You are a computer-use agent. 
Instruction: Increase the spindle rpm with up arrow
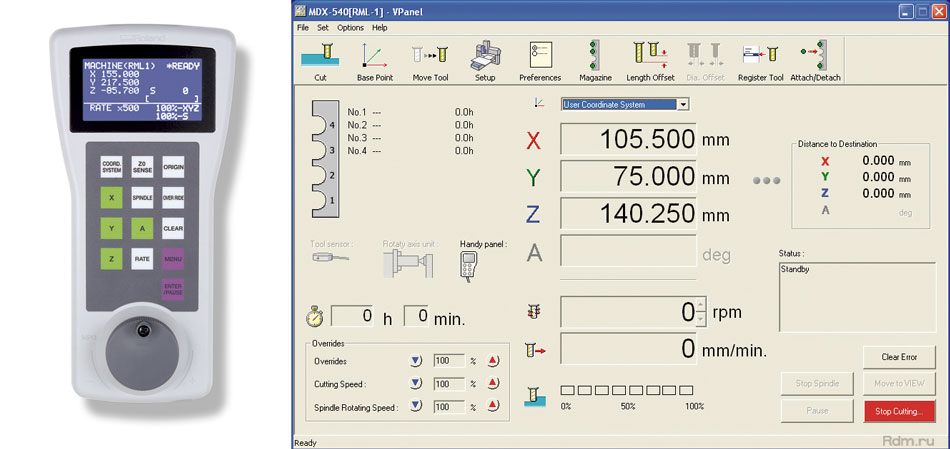point(702,306)
